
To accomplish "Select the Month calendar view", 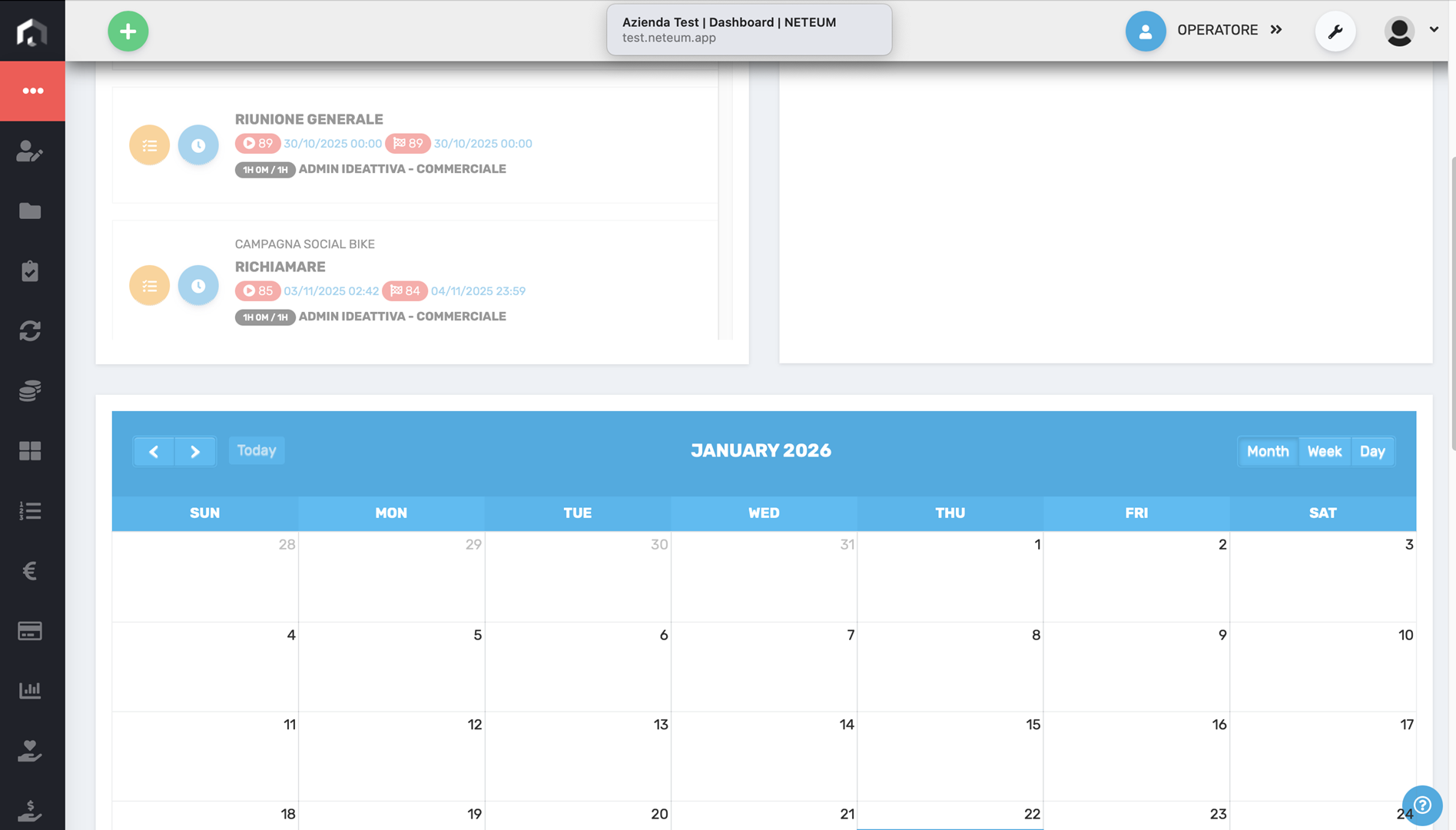I will tap(1267, 451).
